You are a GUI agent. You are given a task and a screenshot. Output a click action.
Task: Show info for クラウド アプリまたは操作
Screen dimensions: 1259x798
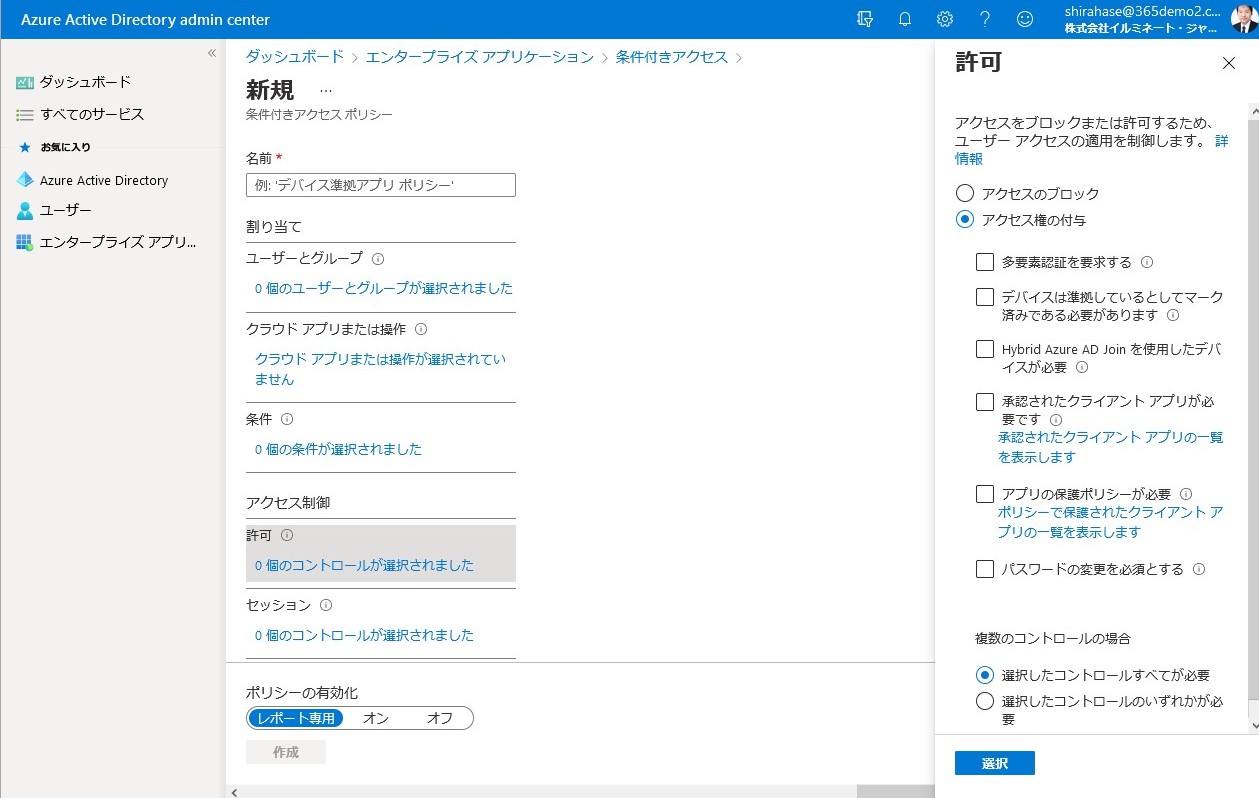[421, 329]
